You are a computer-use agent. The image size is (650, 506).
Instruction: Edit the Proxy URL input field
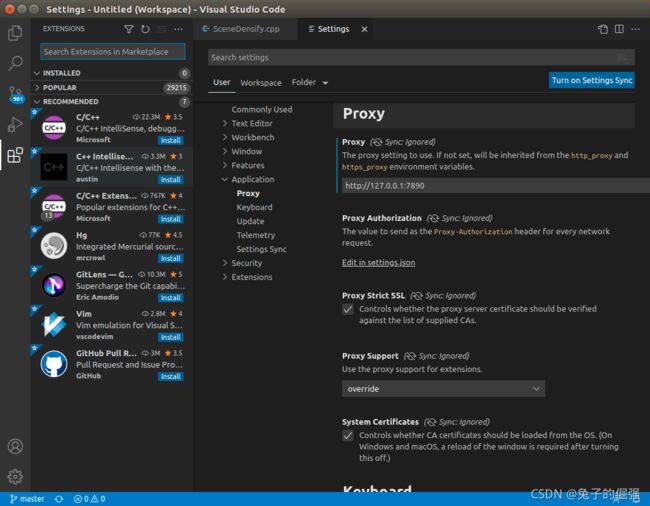pyautogui.click(x=496, y=186)
